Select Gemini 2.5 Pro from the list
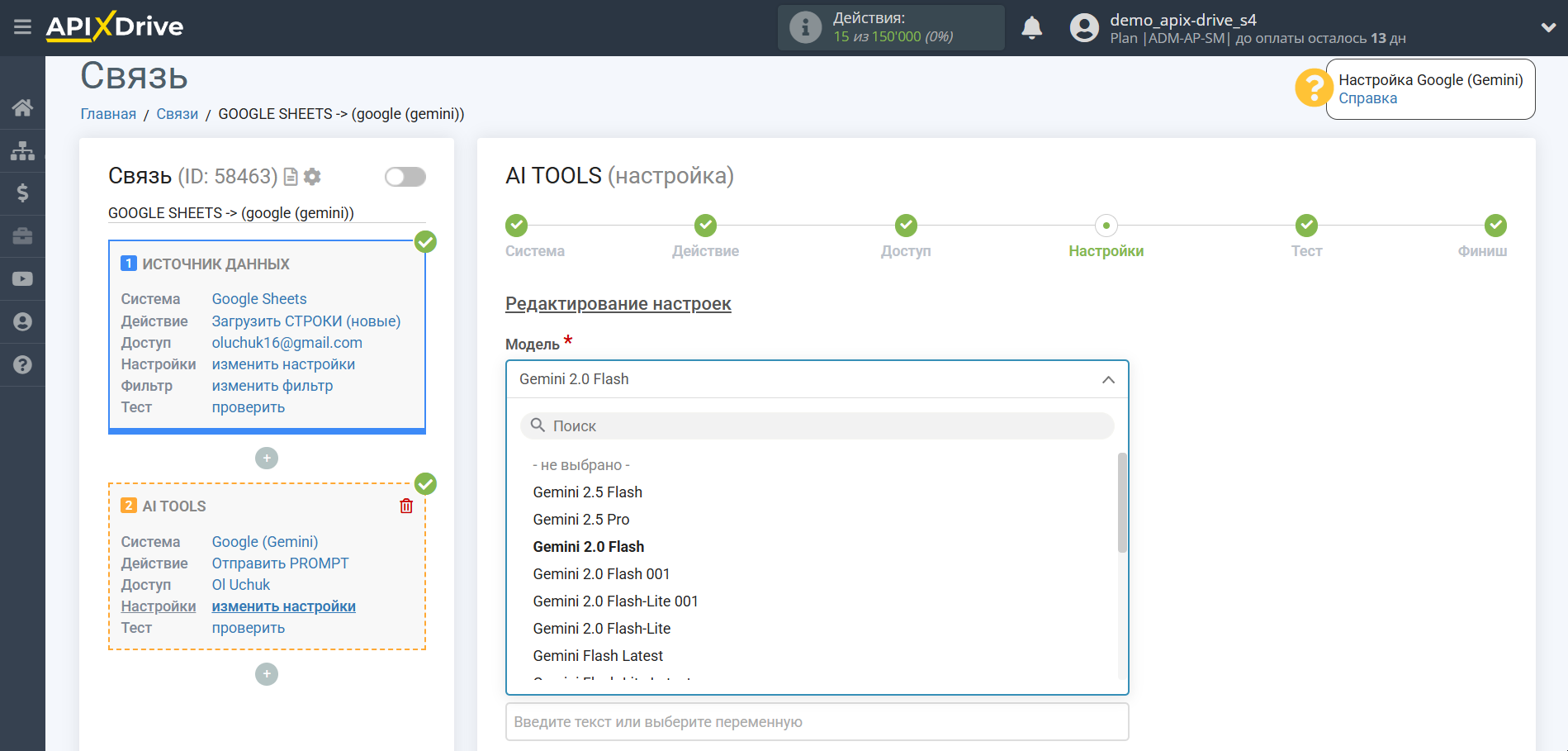Screen dimensions: 1568x751 (581, 520)
